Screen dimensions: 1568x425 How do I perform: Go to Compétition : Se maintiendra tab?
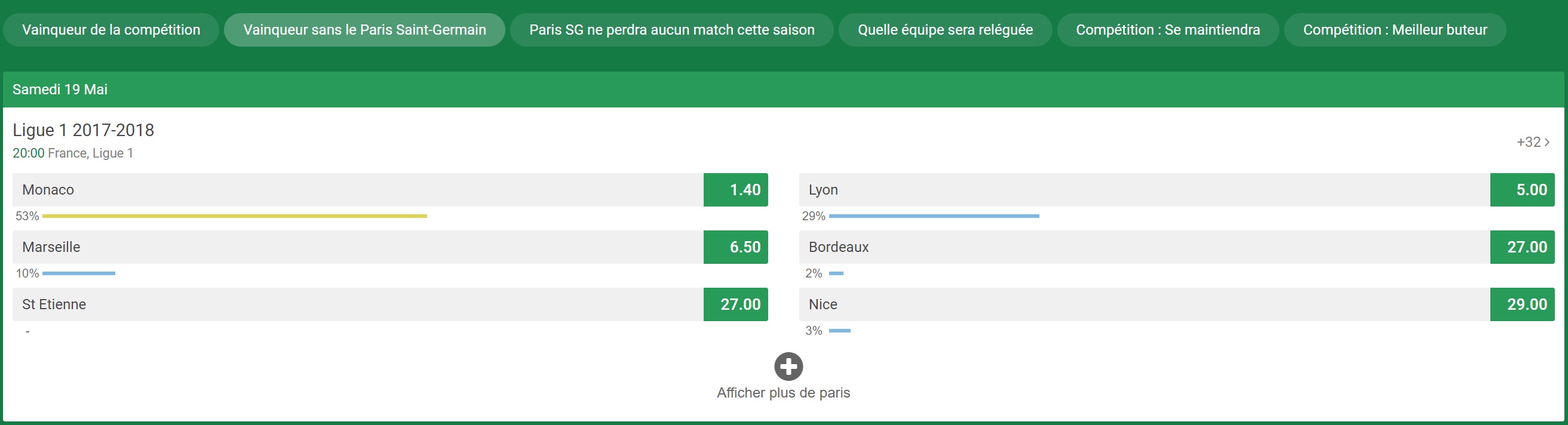point(1167,30)
